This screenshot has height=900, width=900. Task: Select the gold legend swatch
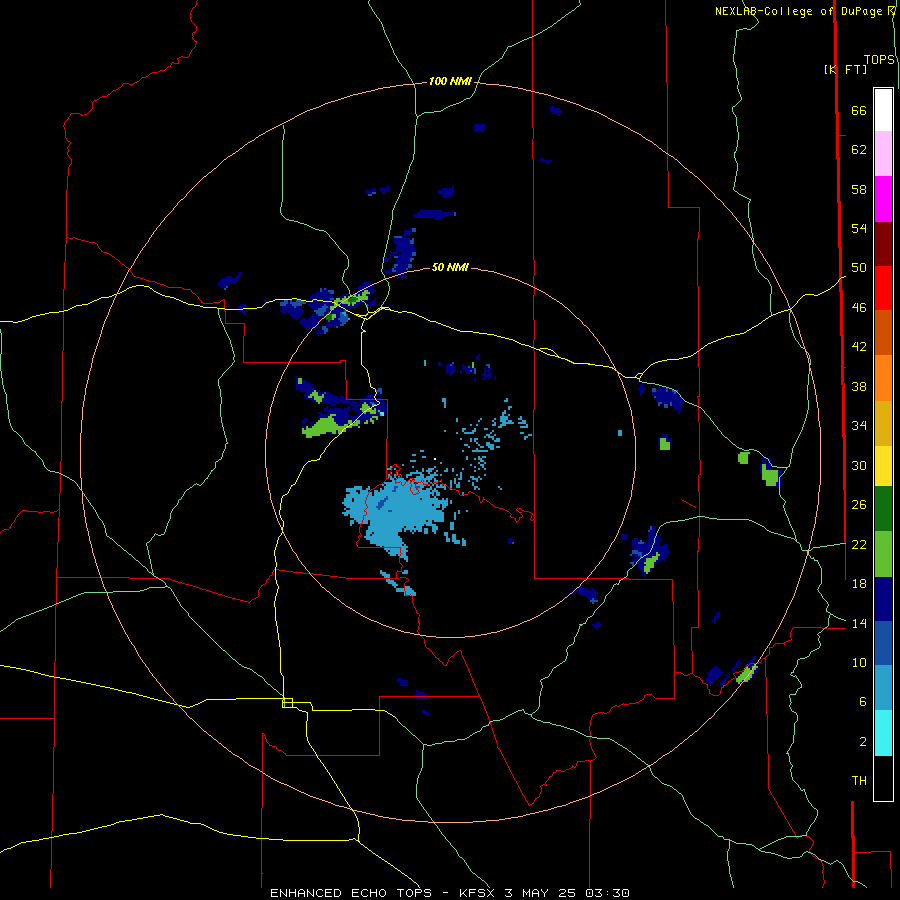tap(883, 423)
